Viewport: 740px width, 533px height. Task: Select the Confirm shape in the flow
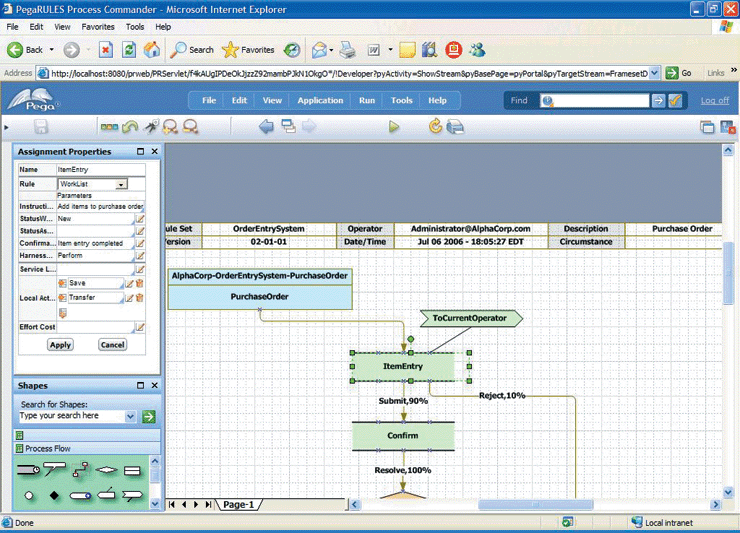pos(403,436)
